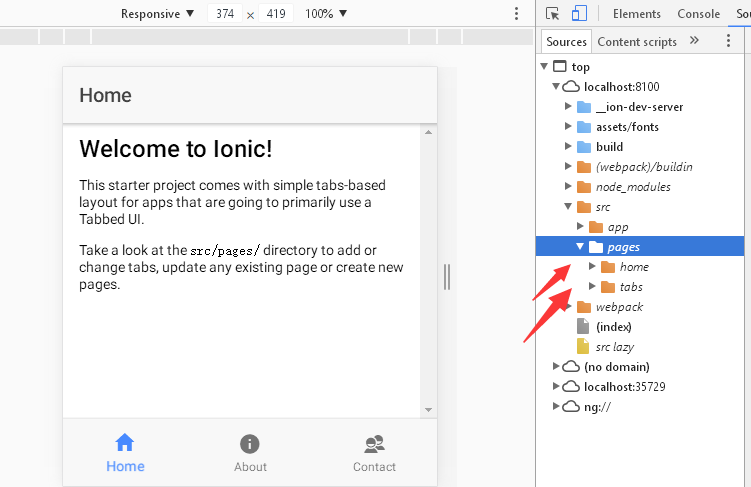The height and width of the screenshot is (487, 751).
Task: Tap the About tab in the app
Action: (250, 453)
